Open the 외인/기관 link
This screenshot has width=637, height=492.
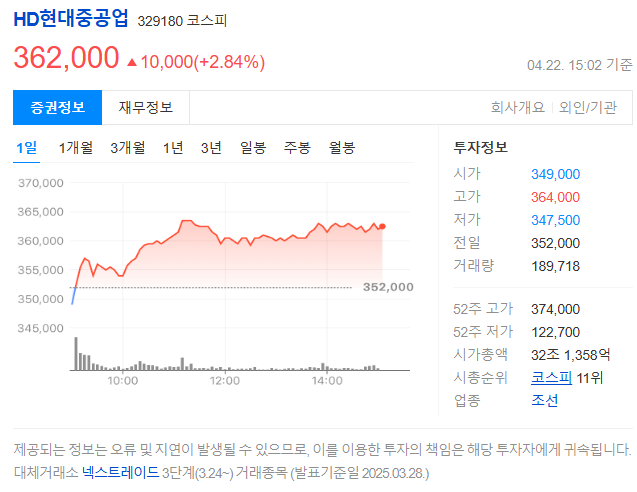click(587, 107)
